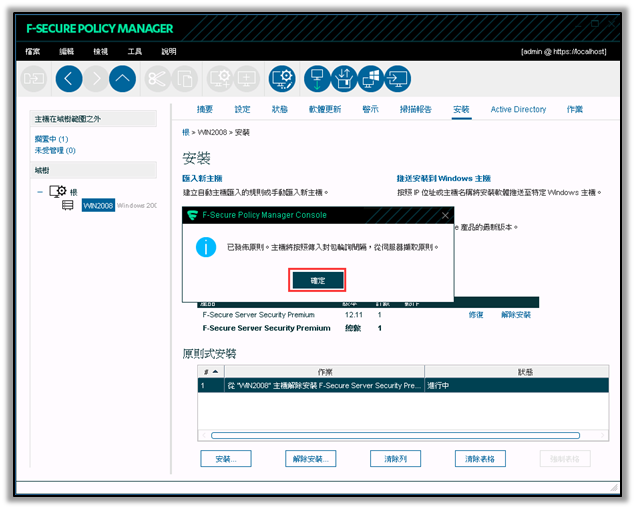The height and width of the screenshot is (509, 635).
Task: Click the uninstall... button at bottom
Action: point(311,459)
